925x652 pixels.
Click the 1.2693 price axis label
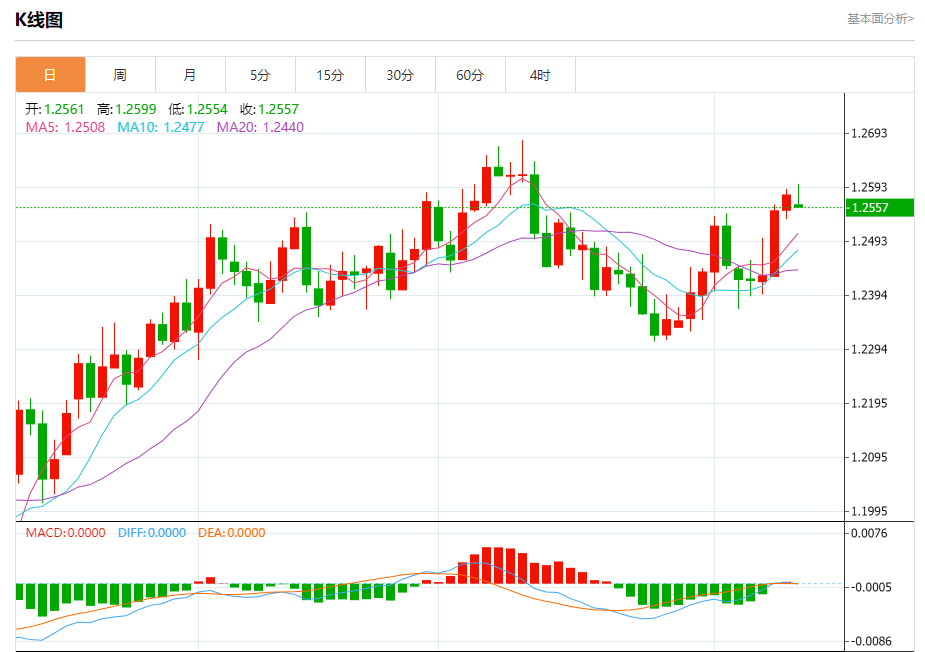tap(869, 133)
